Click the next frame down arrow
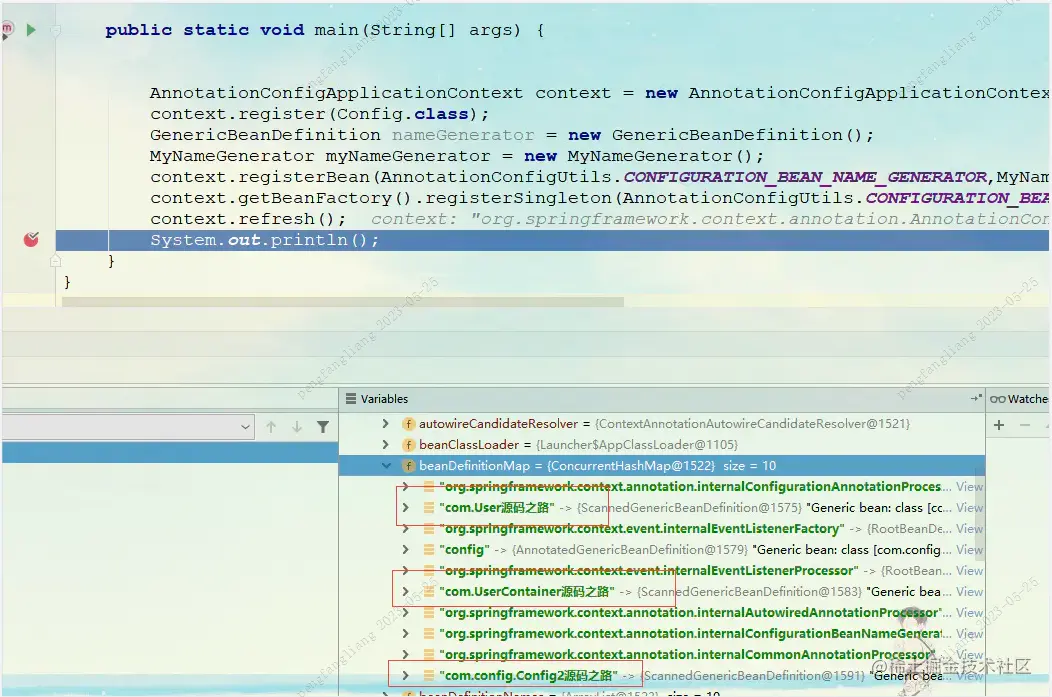 (297, 427)
